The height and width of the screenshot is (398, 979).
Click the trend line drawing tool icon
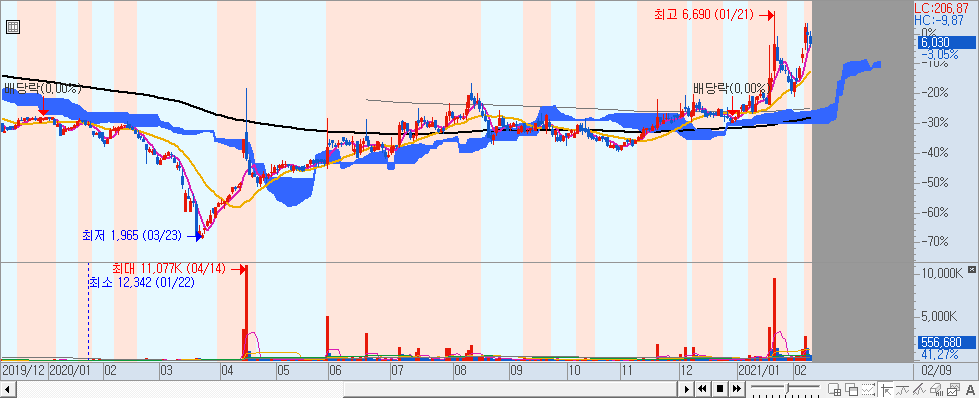click(x=919, y=389)
